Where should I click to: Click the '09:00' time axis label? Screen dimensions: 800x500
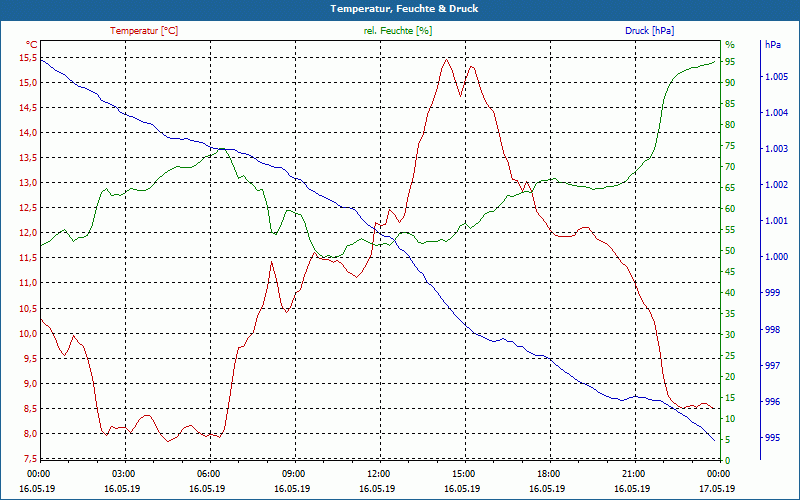293,473
